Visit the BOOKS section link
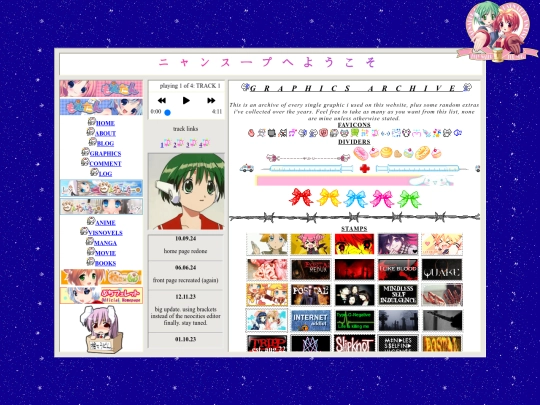540x405 pixels. (x=105, y=263)
